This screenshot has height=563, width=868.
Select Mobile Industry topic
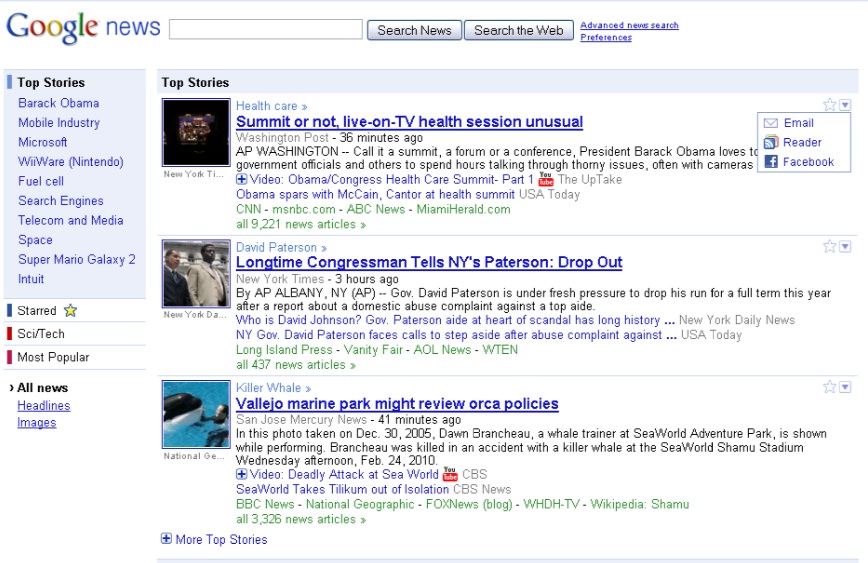tap(59, 123)
